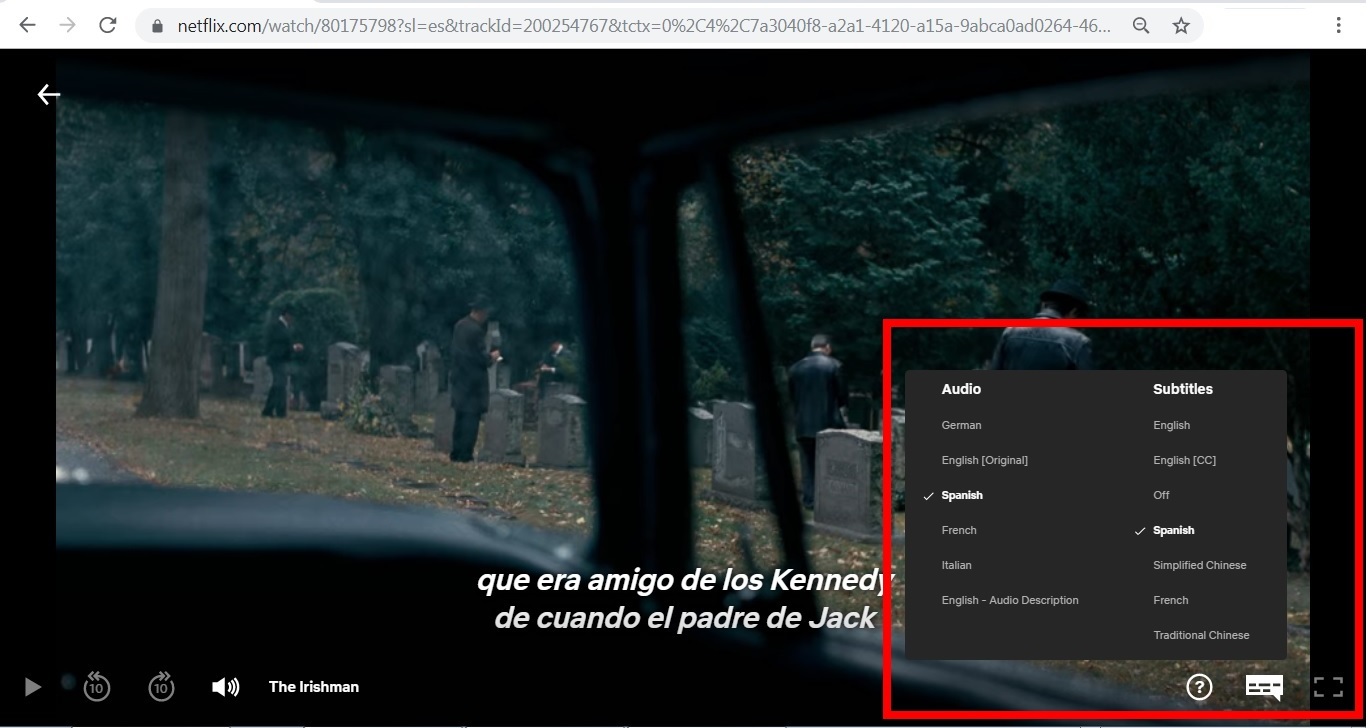This screenshot has width=1368, height=728.
Task: Exit the player with the back arrow
Action: [49, 94]
